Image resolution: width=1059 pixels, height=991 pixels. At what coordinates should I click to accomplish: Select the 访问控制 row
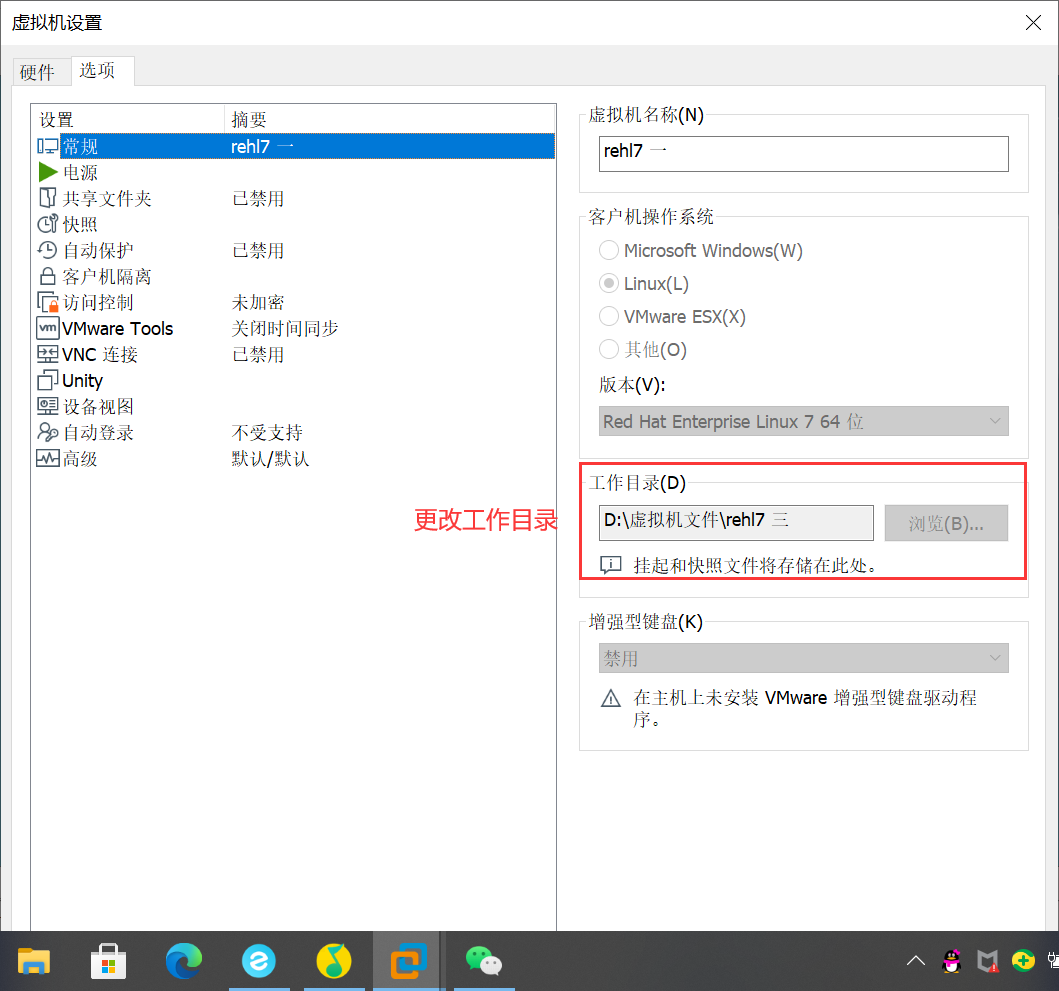point(295,302)
